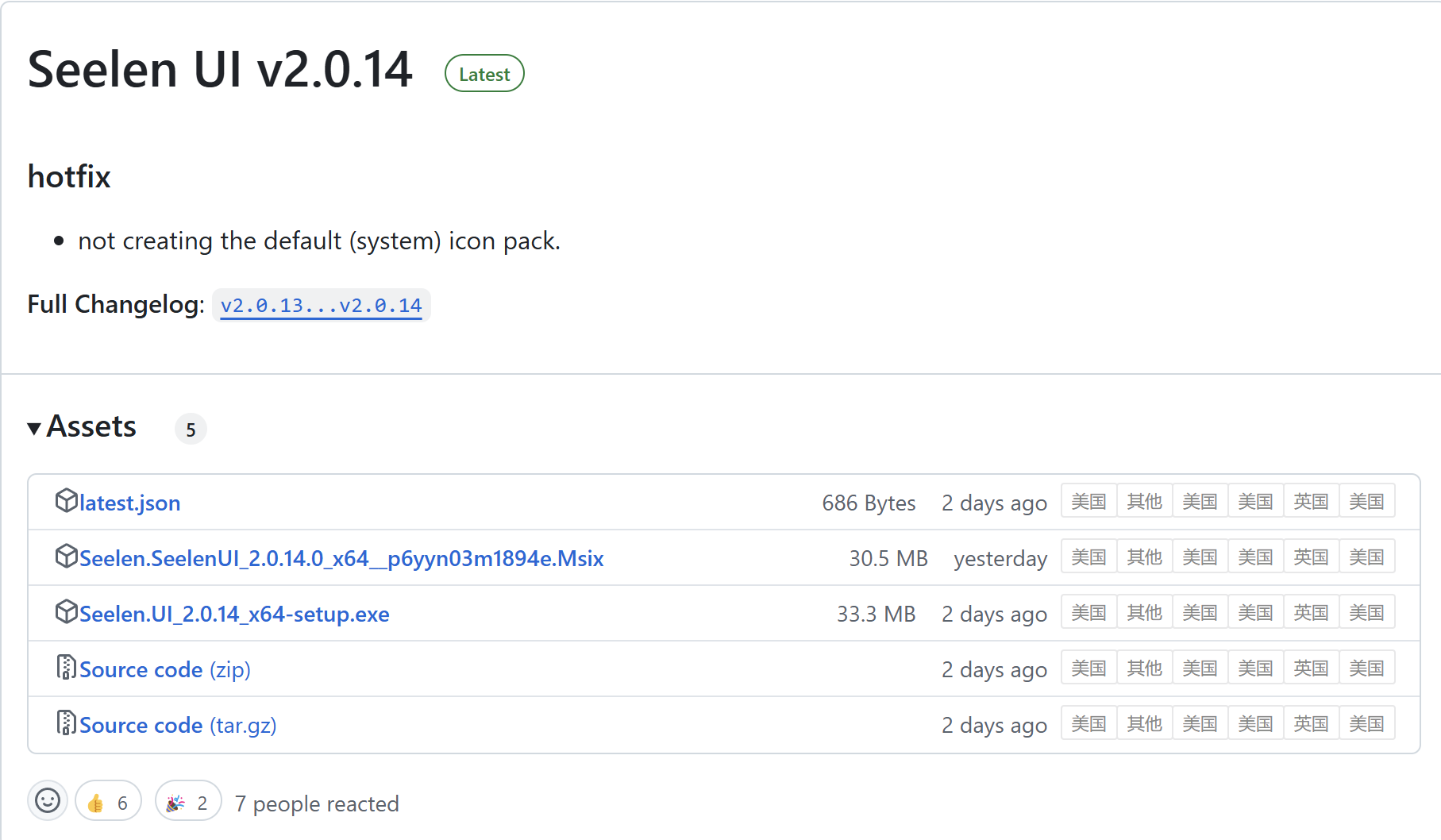Click the Assets heading label
The width and height of the screenshot is (1441, 840).
[x=91, y=426]
